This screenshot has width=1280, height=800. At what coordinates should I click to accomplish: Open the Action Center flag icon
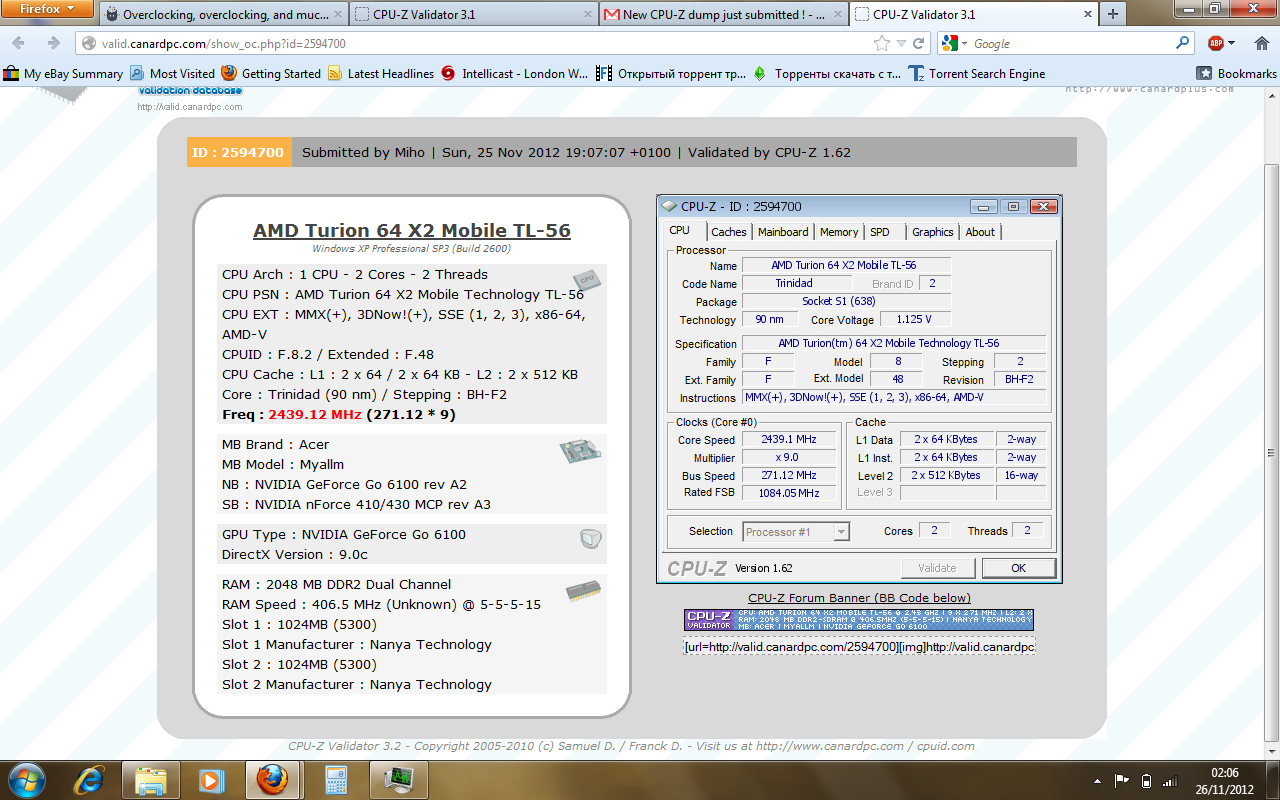[1122, 781]
